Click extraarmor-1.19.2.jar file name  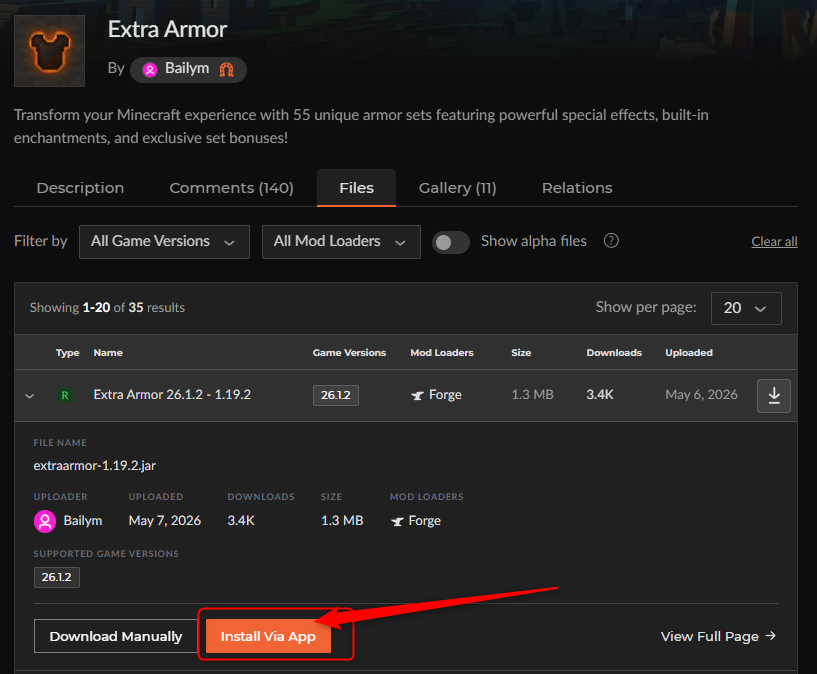coord(95,466)
